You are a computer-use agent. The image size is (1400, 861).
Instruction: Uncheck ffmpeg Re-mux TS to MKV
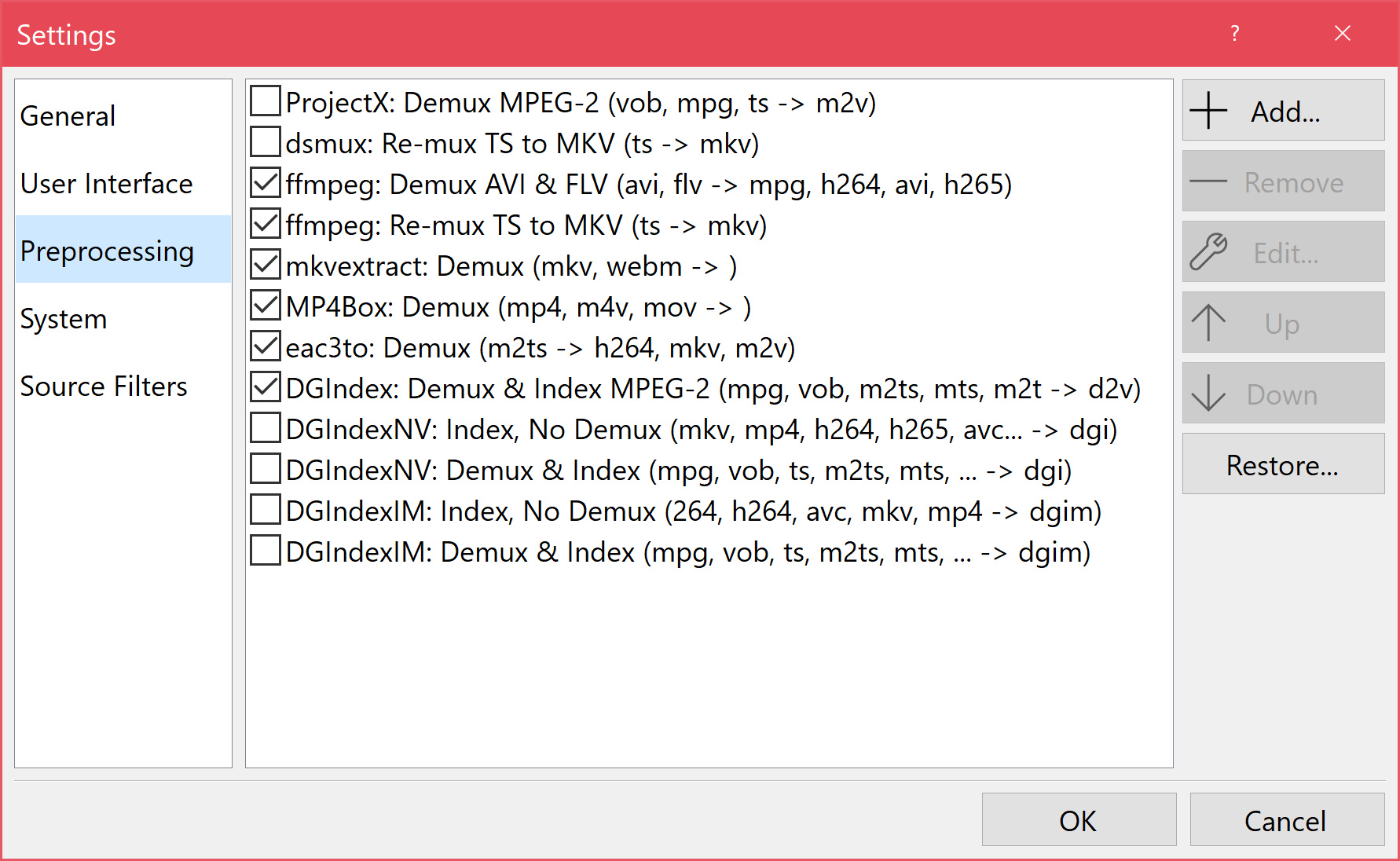click(x=266, y=224)
